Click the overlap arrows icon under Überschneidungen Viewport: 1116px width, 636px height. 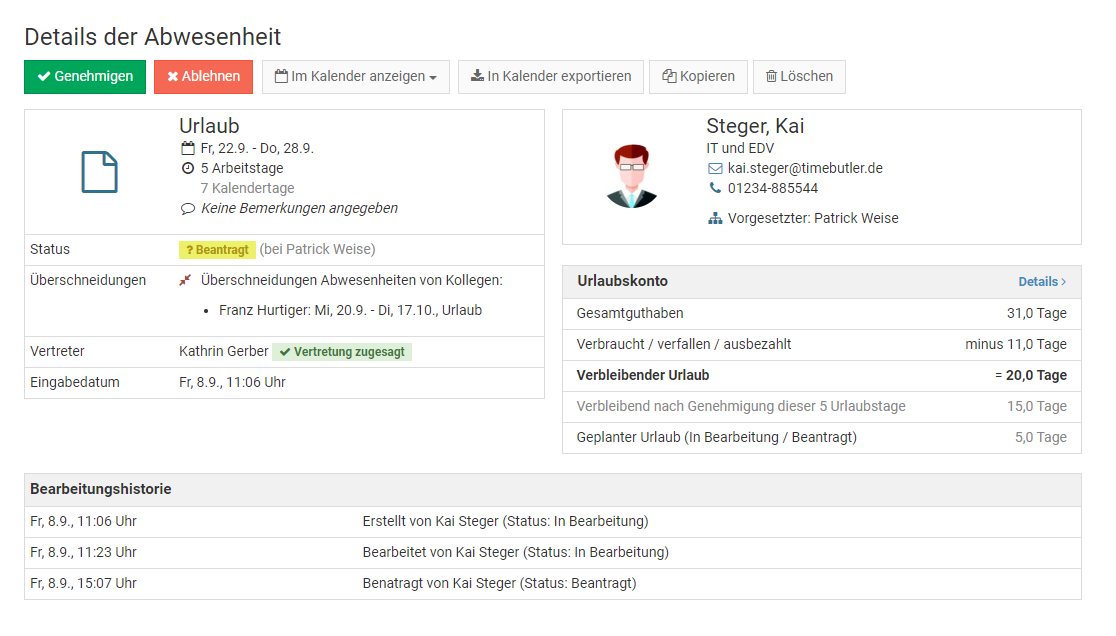click(185, 280)
